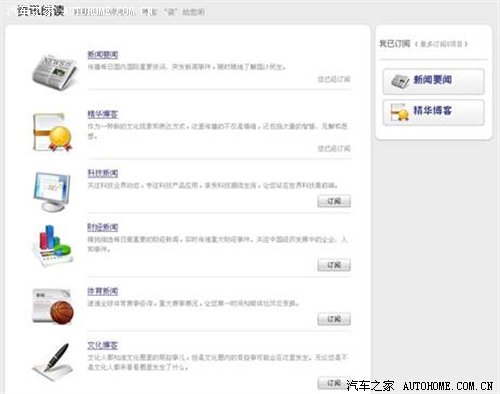Select 新闻要闻 in the 我已订阅 panel

pyautogui.click(x=433, y=81)
